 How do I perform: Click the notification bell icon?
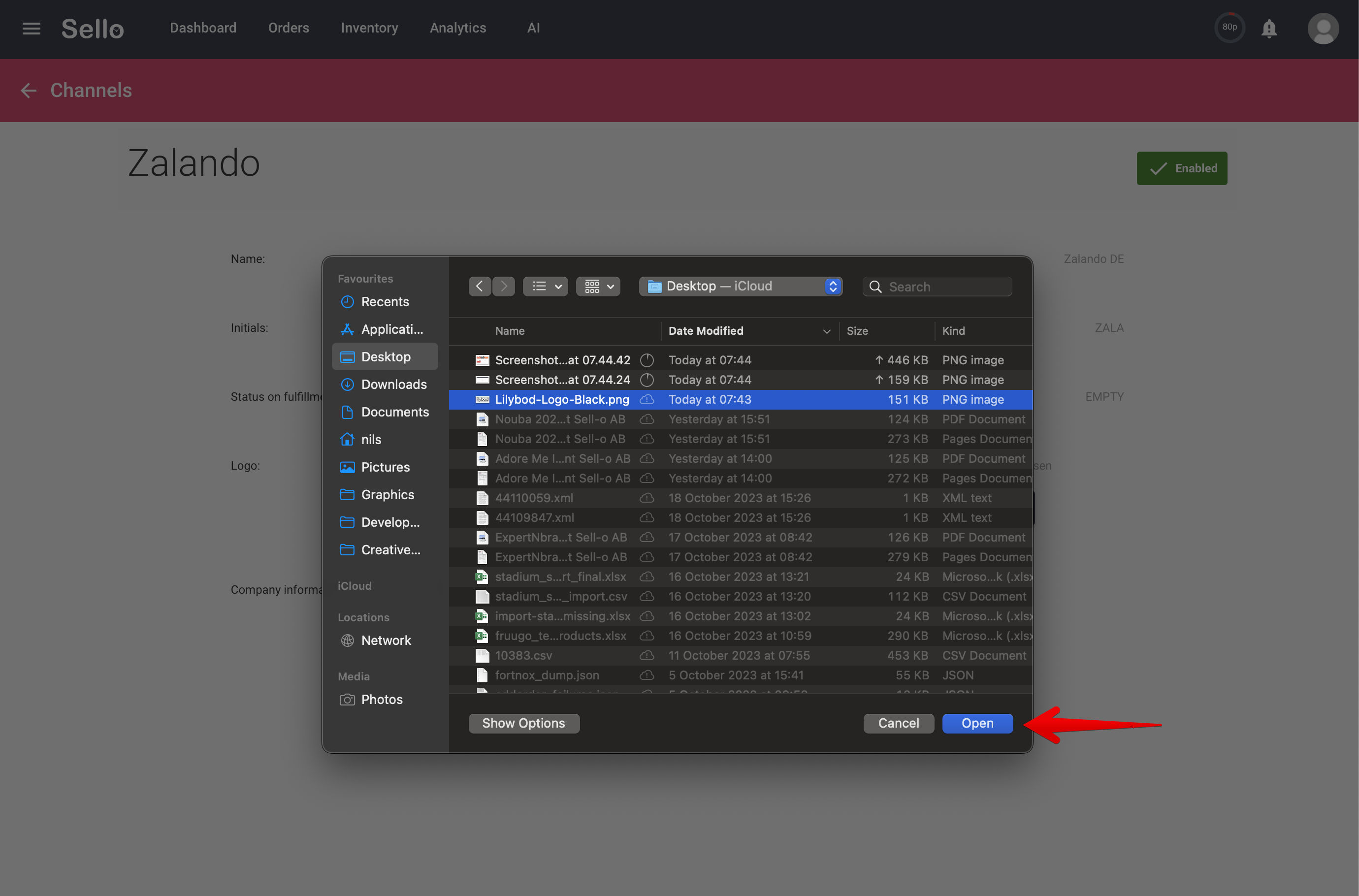tap(1269, 28)
